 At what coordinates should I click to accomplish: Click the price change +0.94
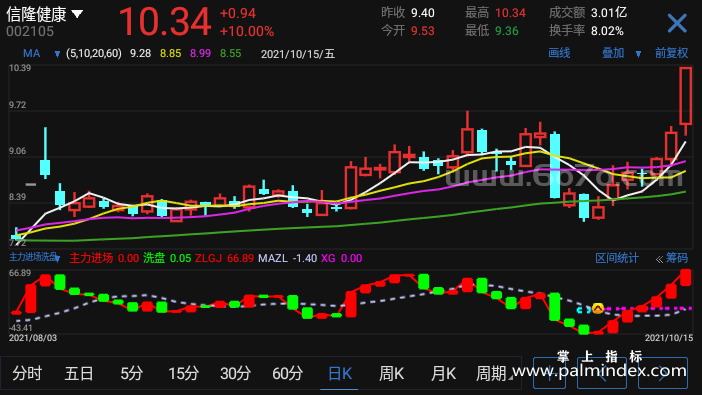pyautogui.click(x=238, y=13)
